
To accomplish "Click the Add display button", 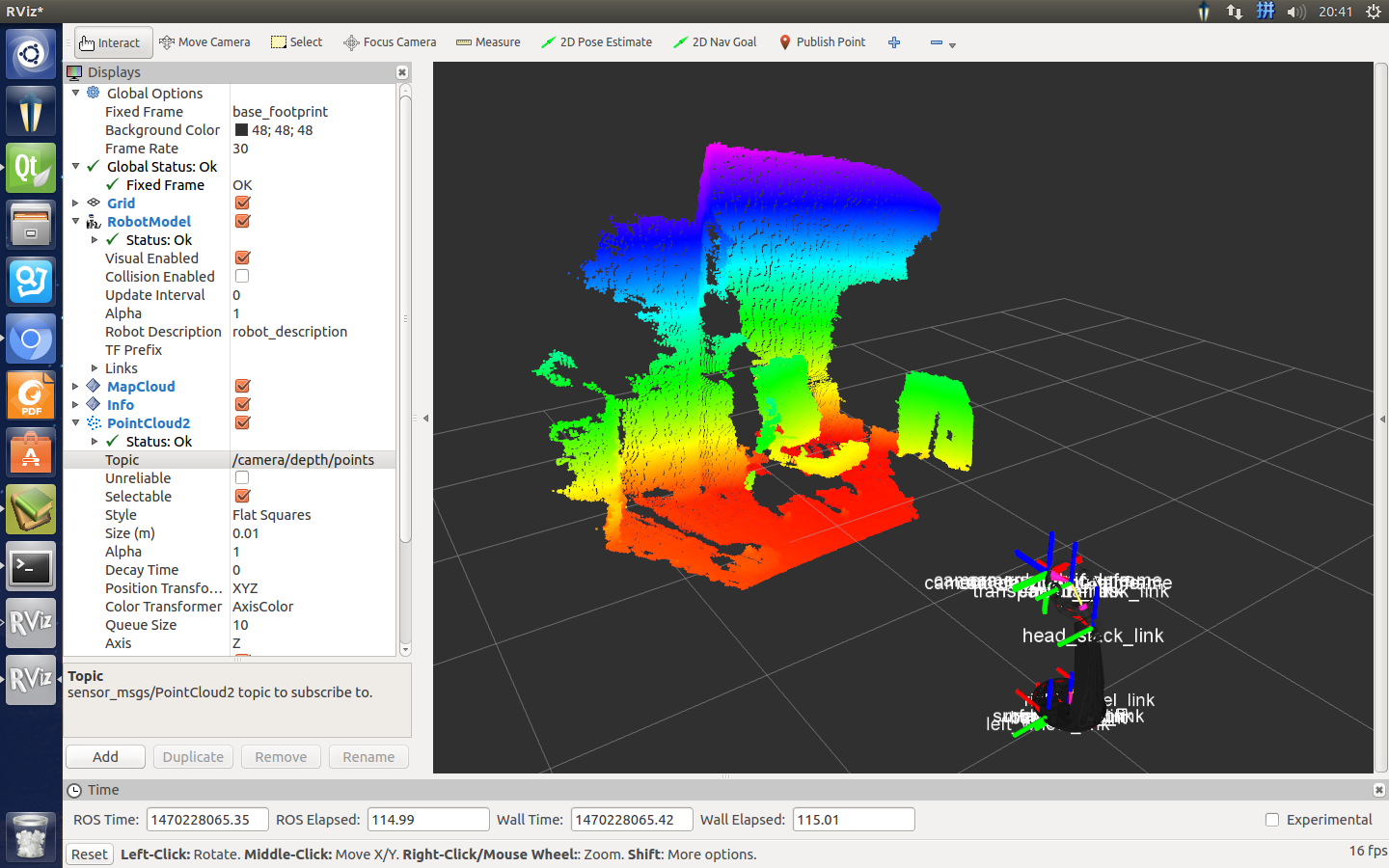I will (x=105, y=757).
